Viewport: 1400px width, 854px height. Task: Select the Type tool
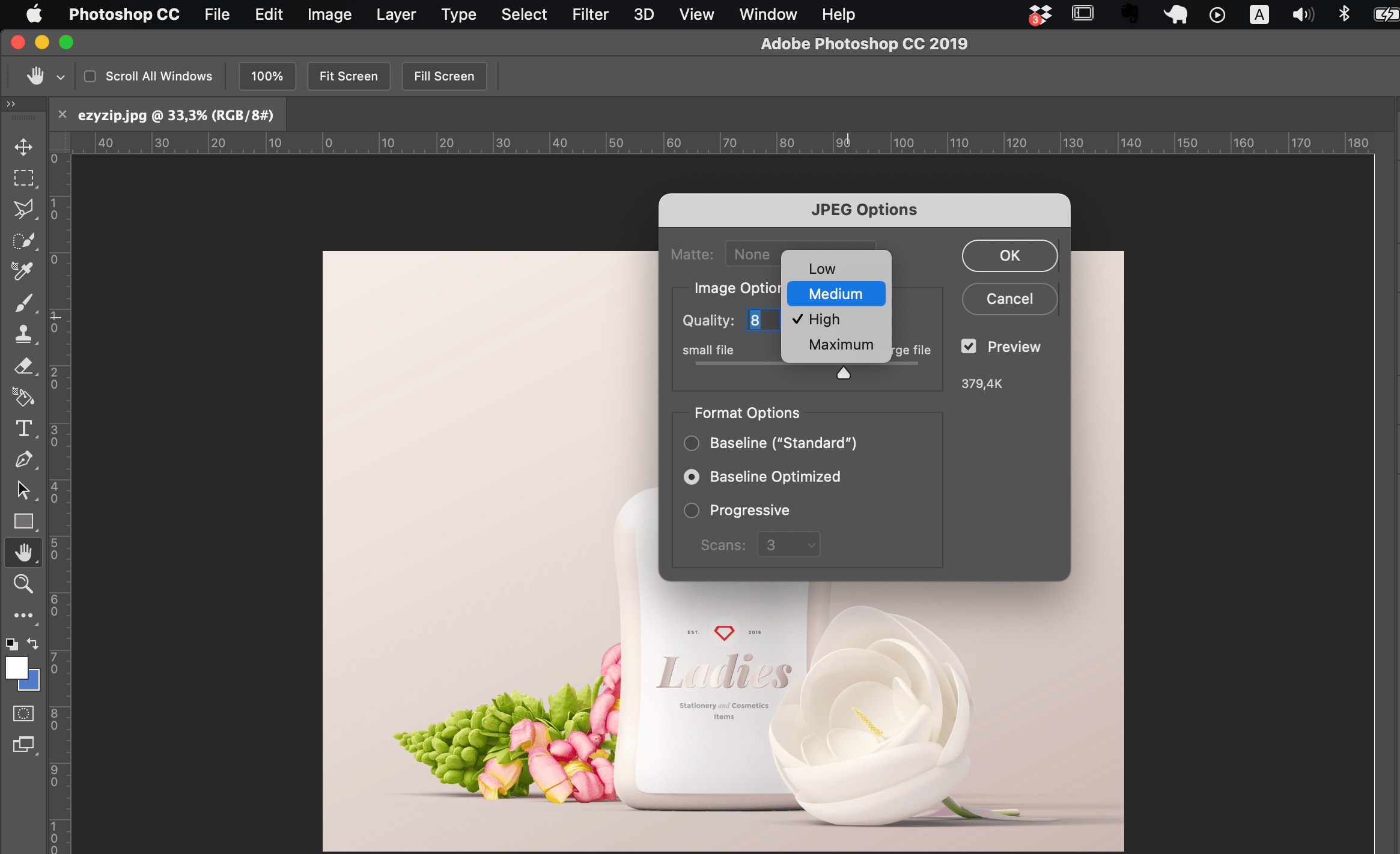[x=23, y=428]
